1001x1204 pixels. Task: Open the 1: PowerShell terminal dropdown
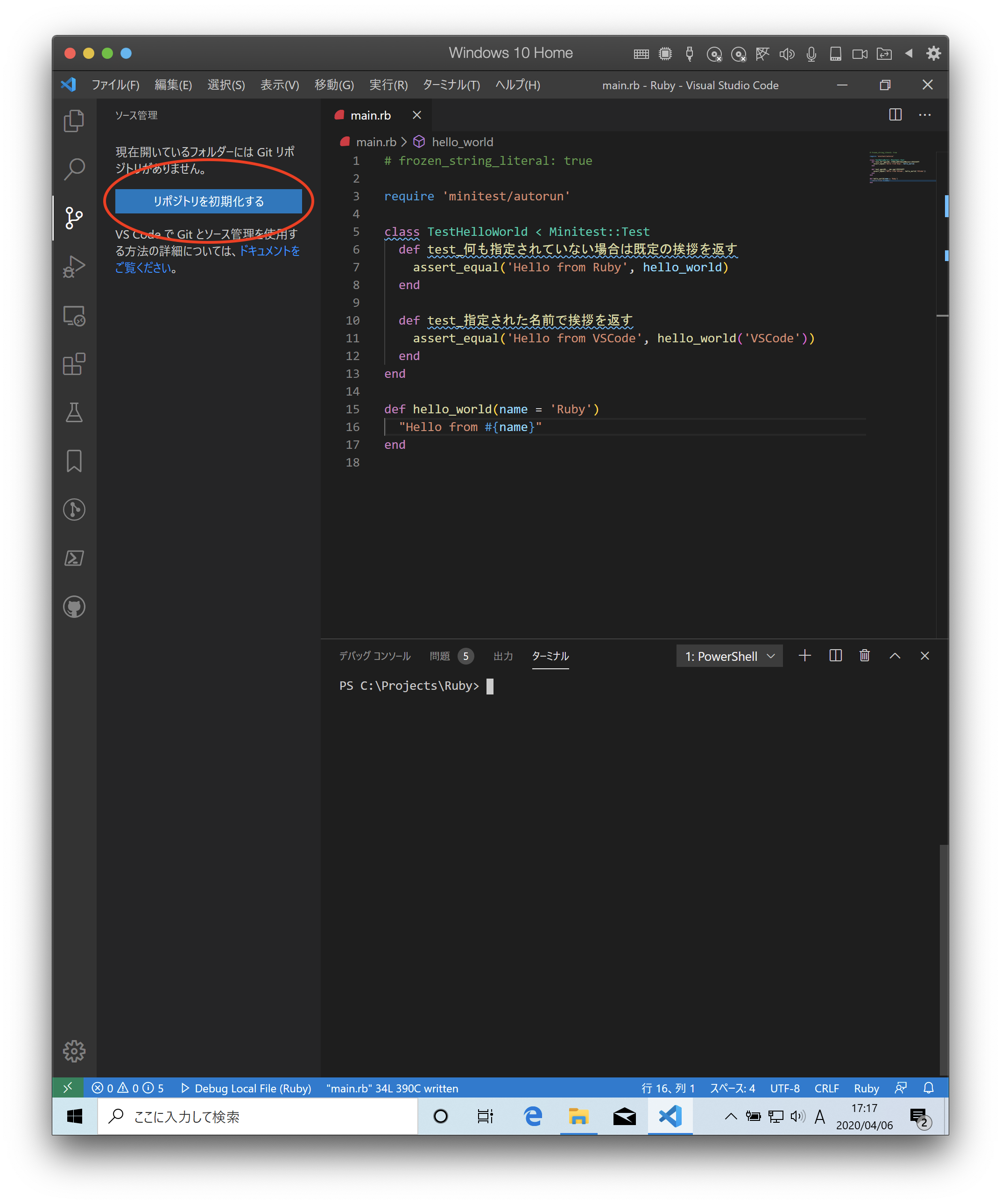coord(729,655)
